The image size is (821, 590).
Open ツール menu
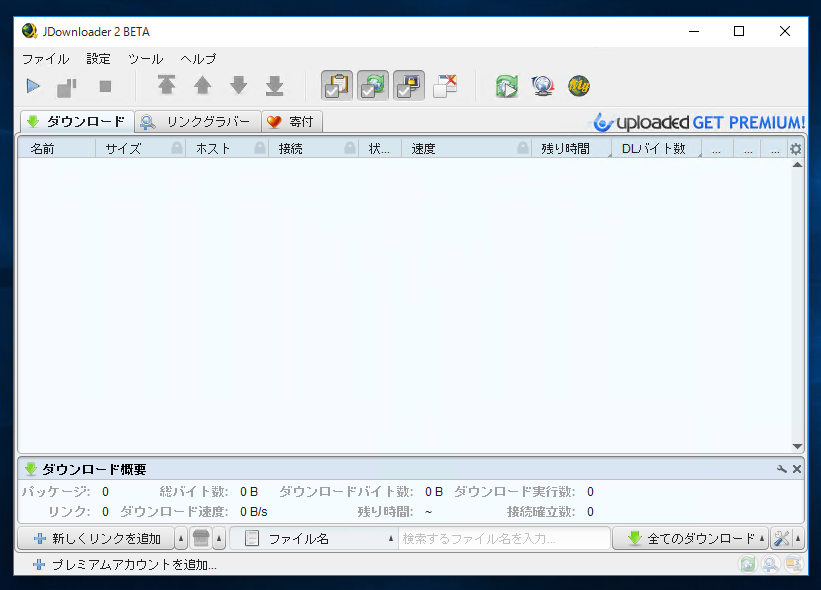pyautogui.click(x=146, y=59)
